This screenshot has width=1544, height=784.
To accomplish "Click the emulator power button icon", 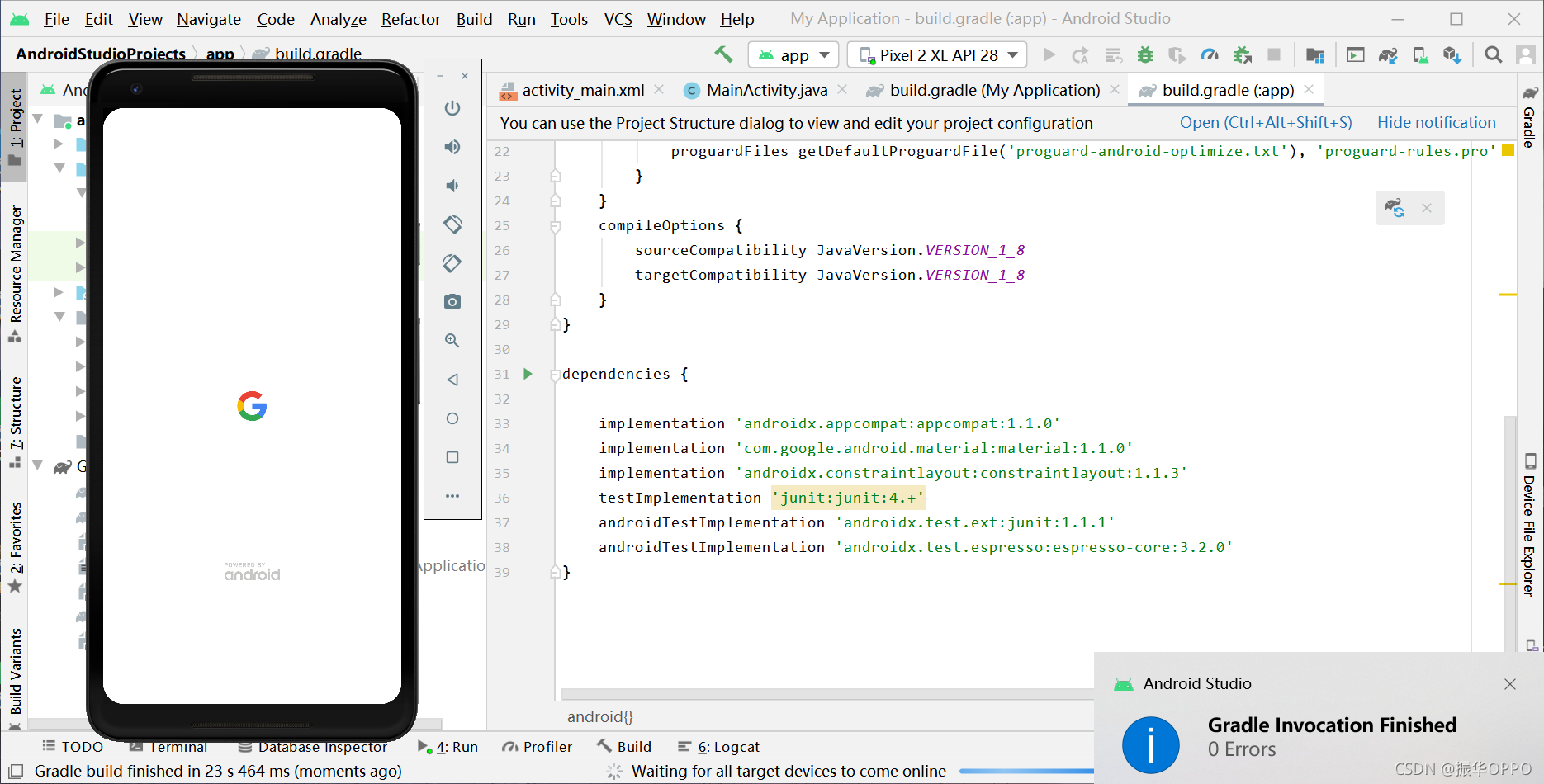I will click(x=452, y=108).
